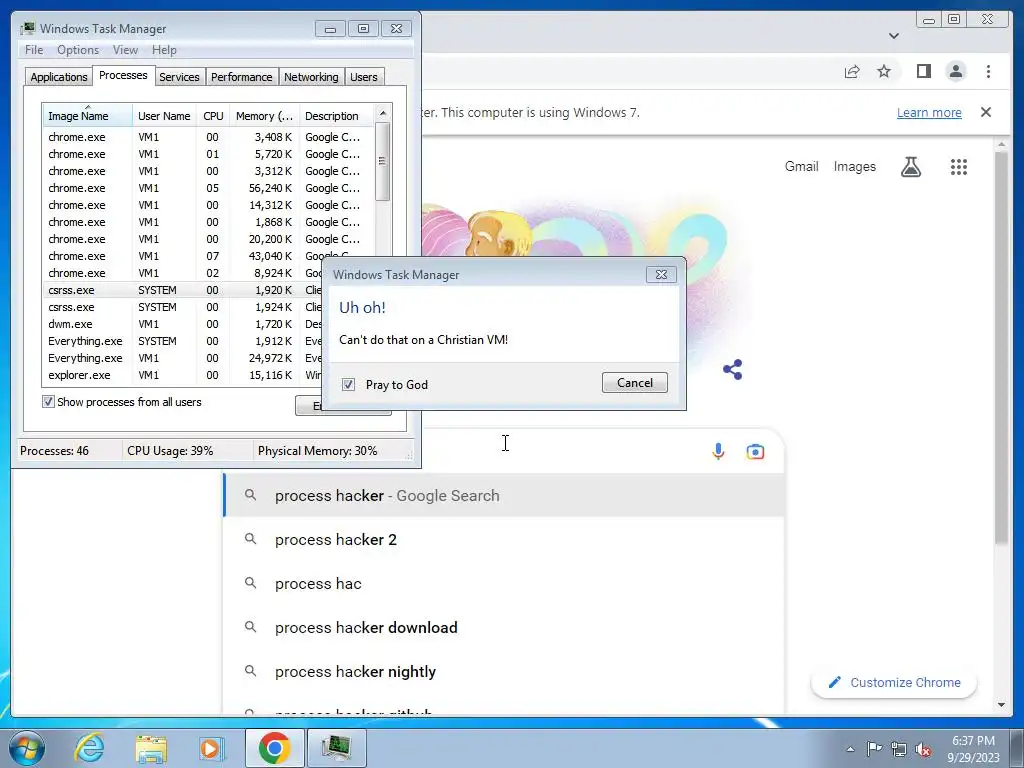Sort processes by User Name column

(164, 116)
